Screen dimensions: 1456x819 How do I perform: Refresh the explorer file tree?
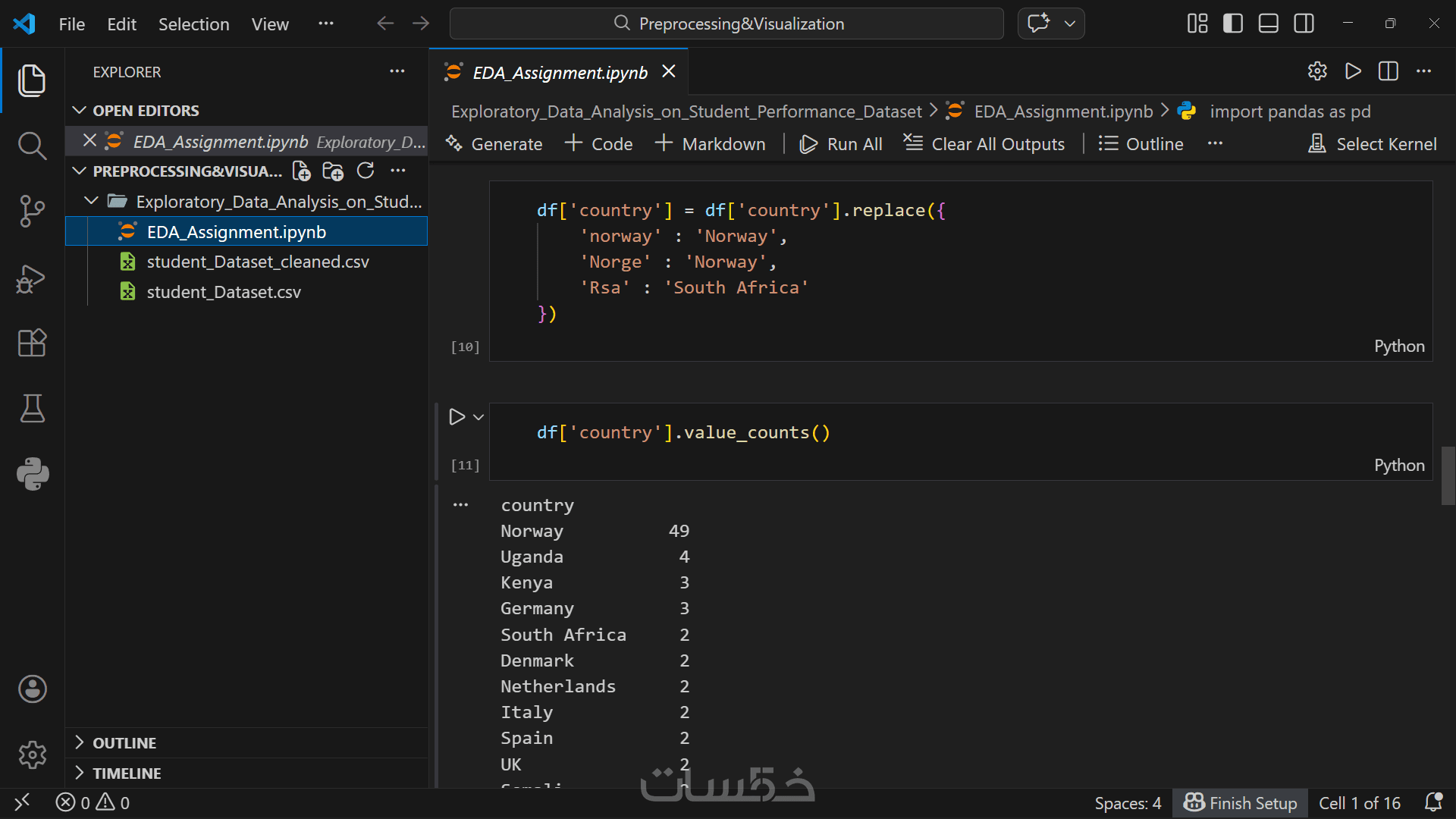click(x=366, y=171)
